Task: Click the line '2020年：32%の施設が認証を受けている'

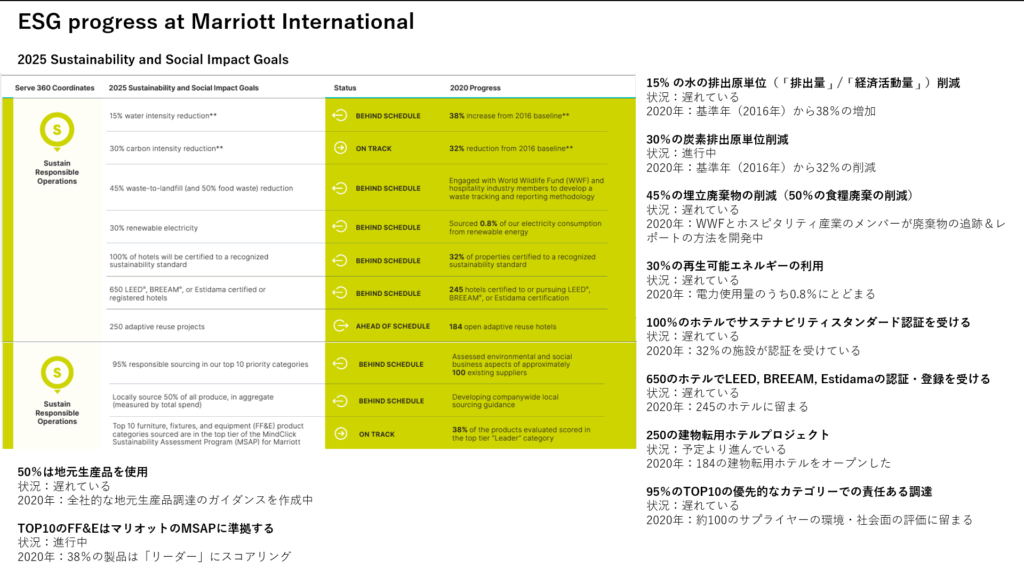Action: pyautogui.click(x=754, y=351)
